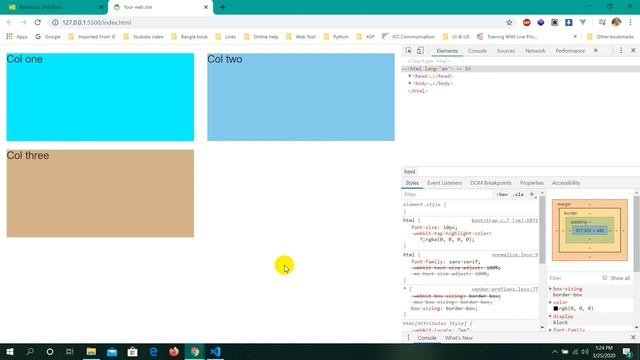Open the Chrome three-dot menu

[631, 22]
